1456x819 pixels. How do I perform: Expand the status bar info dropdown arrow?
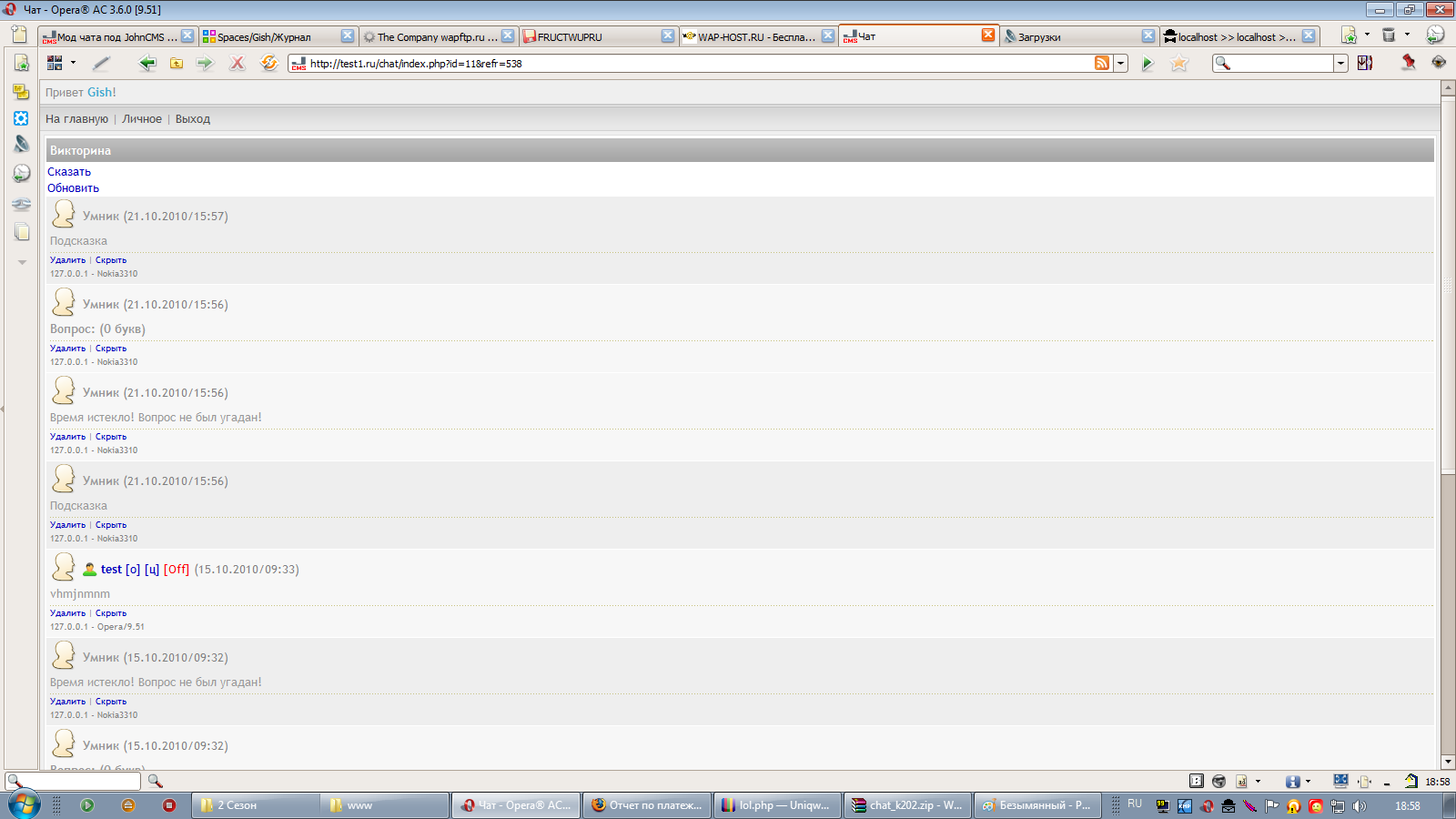point(1308,781)
